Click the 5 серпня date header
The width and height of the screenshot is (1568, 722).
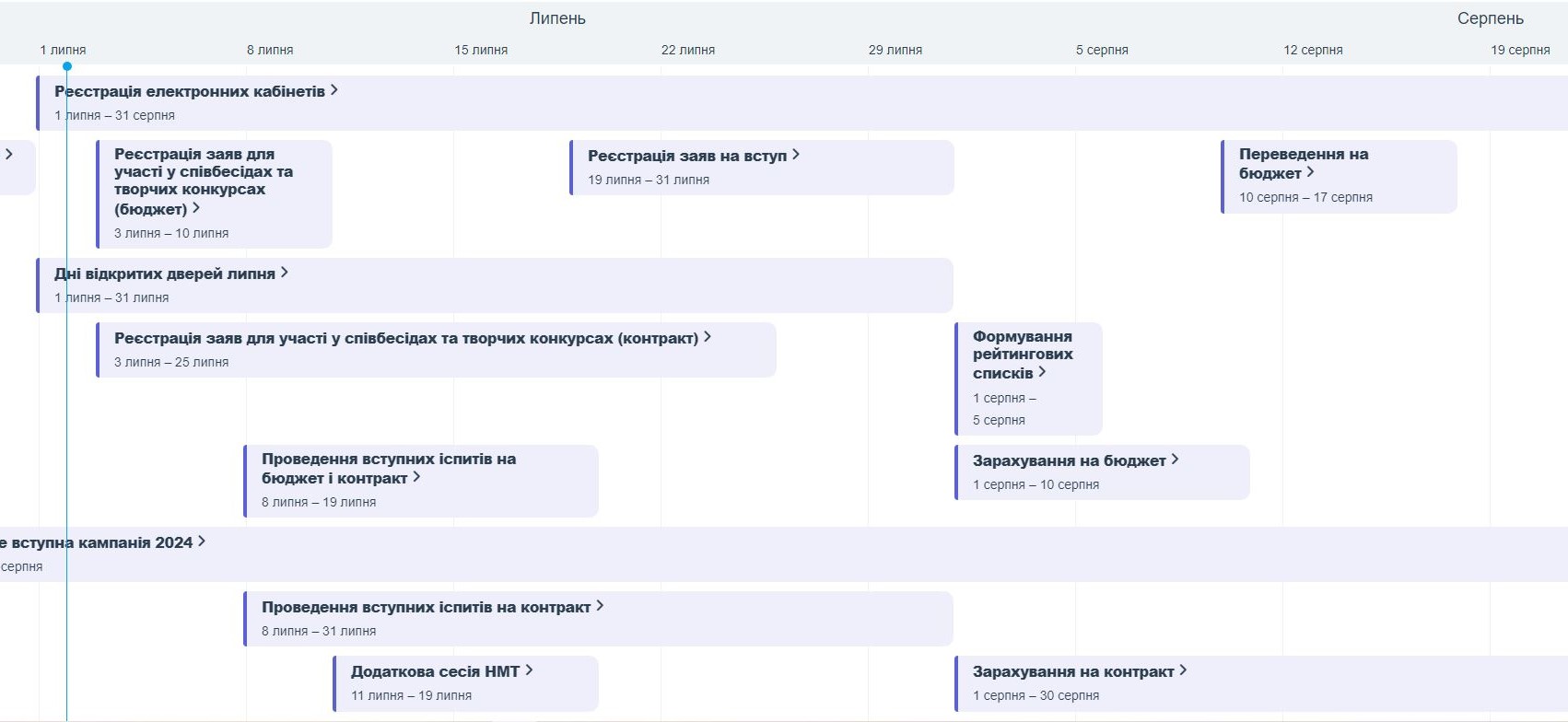point(1102,50)
